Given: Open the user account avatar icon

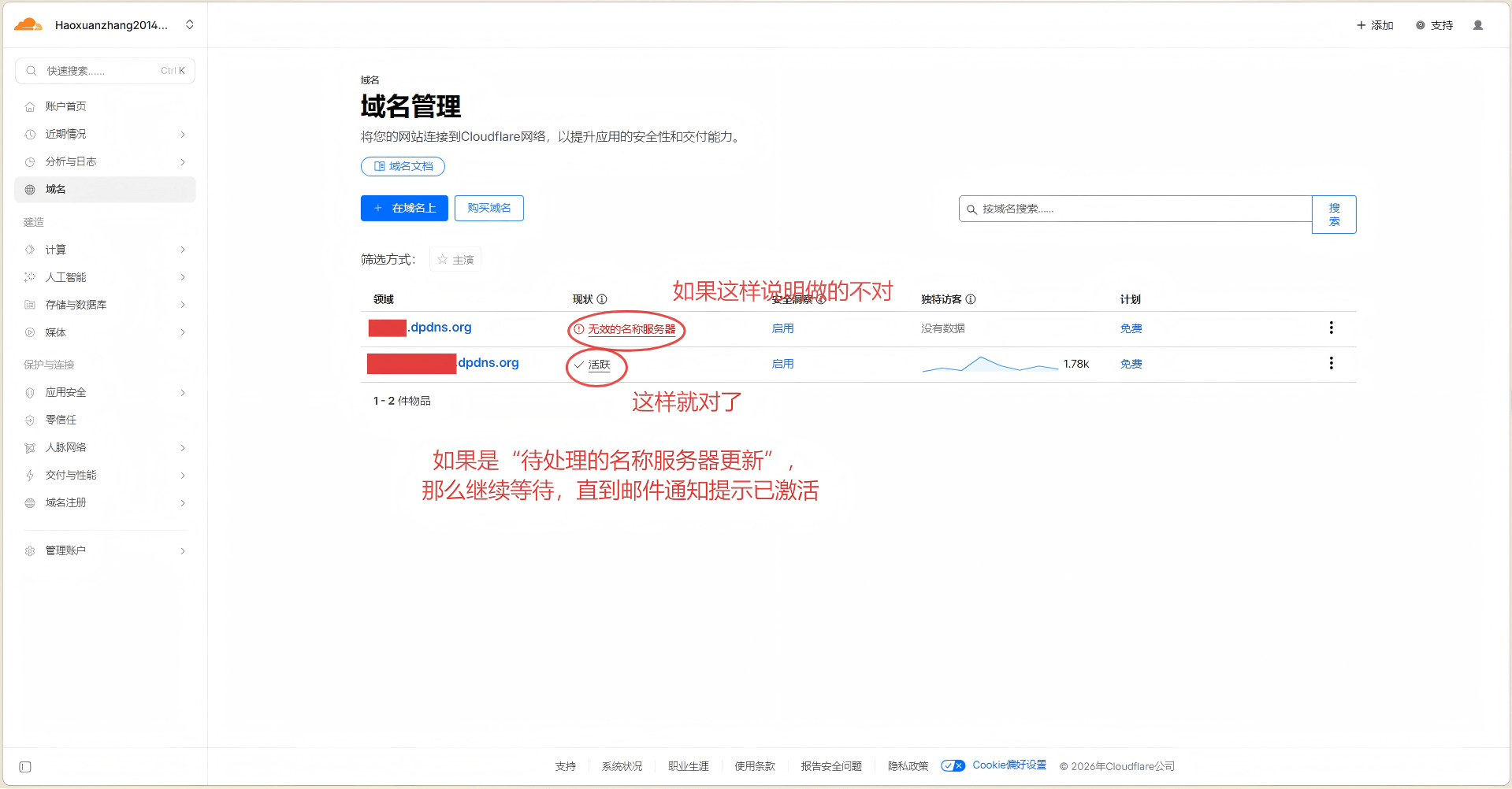Looking at the screenshot, I should click(x=1477, y=24).
